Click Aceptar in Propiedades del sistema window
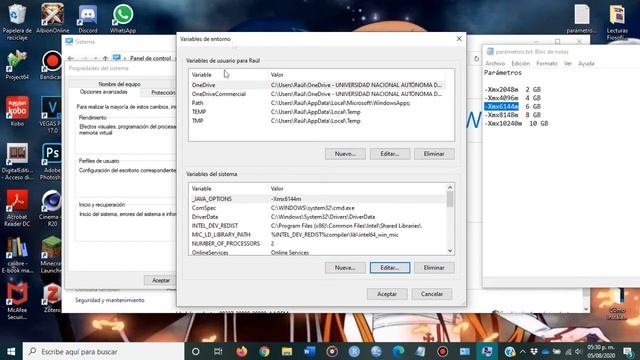This screenshot has width=640, height=360. point(160,280)
